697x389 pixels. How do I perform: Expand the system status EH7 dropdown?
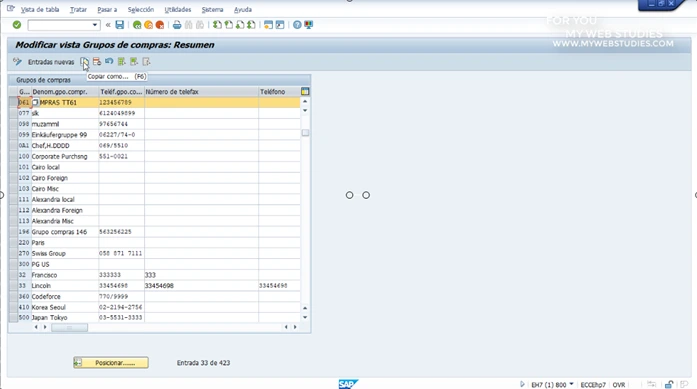(571, 384)
